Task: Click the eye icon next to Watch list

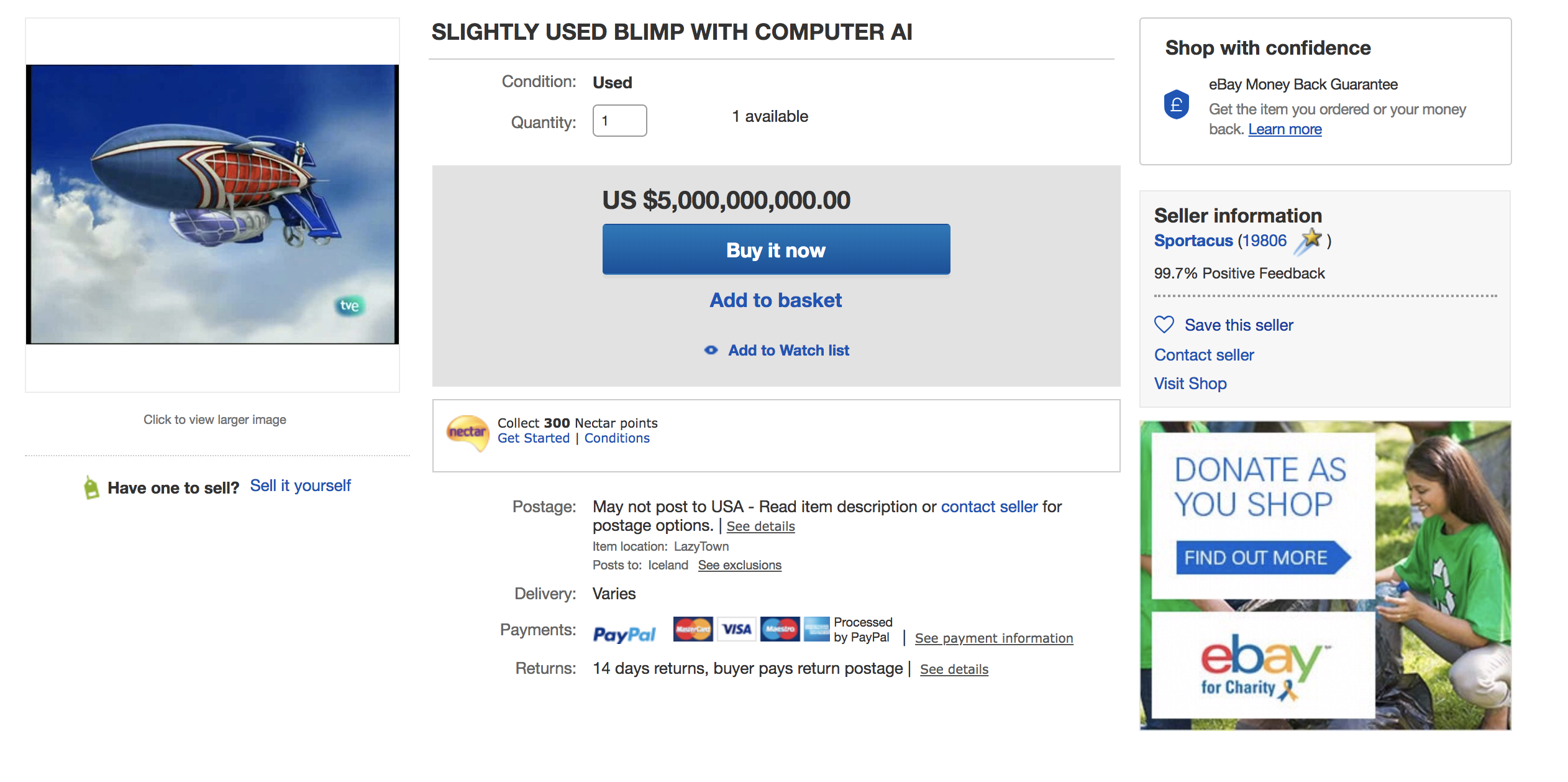Action: point(711,351)
